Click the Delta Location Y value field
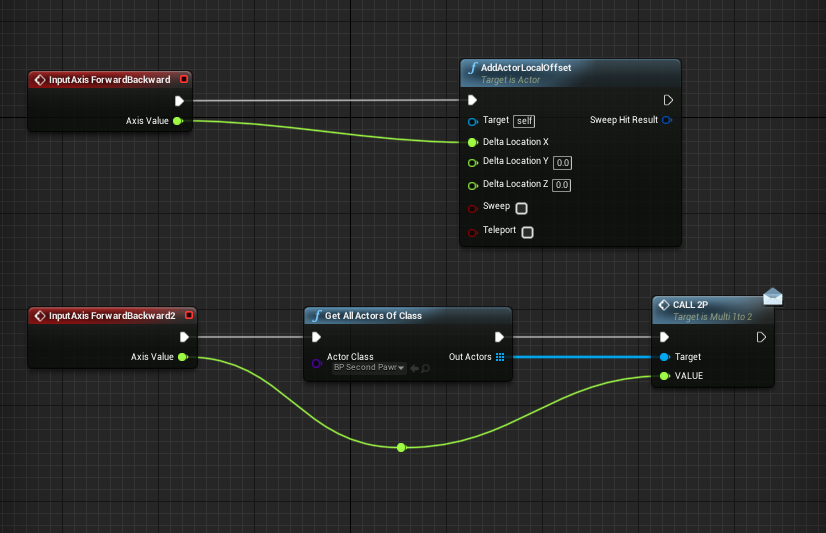Viewport: 826px width, 533px height. (562, 162)
